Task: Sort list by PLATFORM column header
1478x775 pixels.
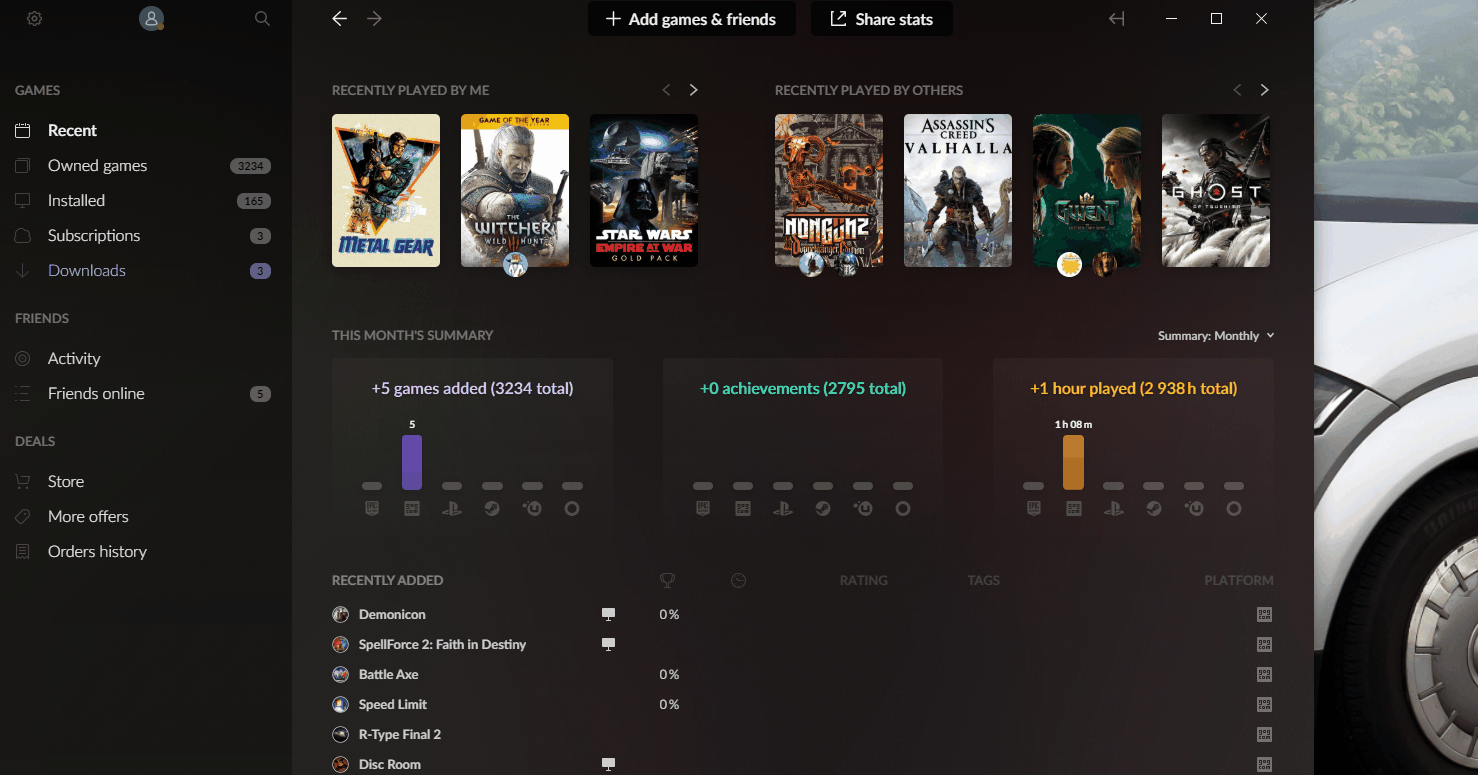Action: [x=1239, y=580]
